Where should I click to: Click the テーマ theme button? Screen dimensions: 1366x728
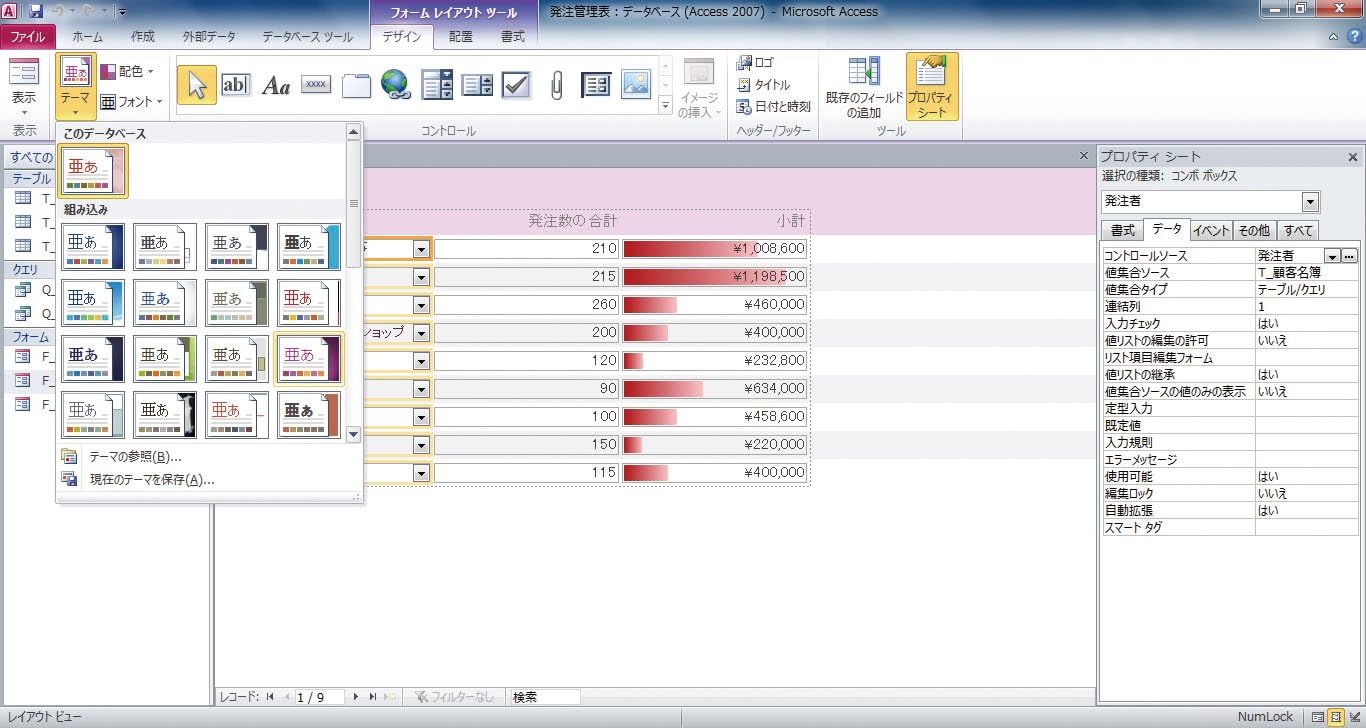pos(76,87)
